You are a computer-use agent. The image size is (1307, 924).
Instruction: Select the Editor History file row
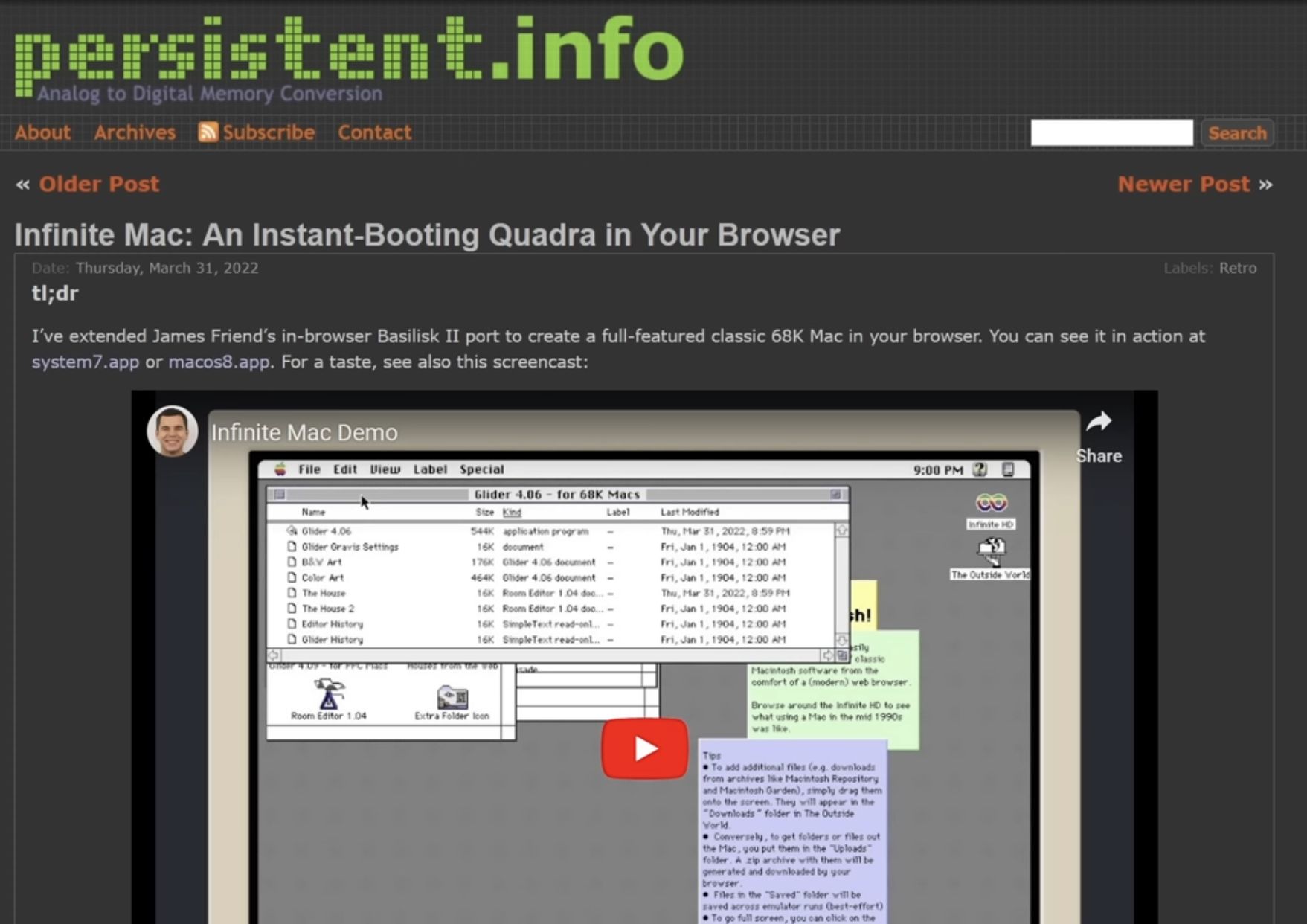(550, 624)
